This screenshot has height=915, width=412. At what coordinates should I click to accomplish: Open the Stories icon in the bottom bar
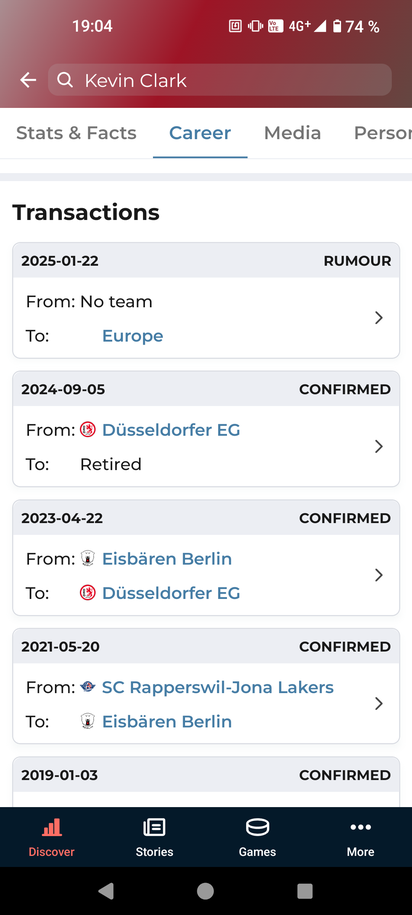[x=155, y=827]
